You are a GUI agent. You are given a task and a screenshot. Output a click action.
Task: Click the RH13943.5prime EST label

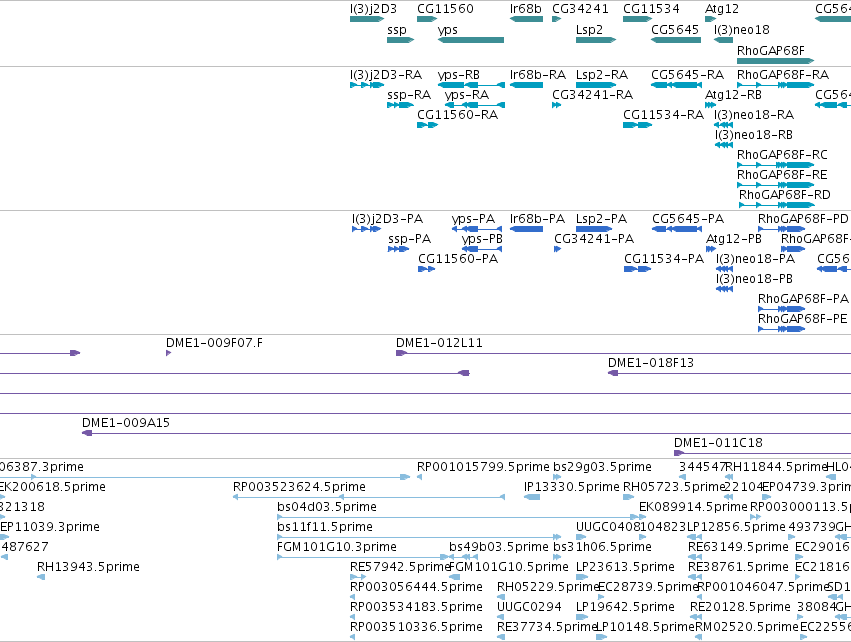[x=88, y=567]
